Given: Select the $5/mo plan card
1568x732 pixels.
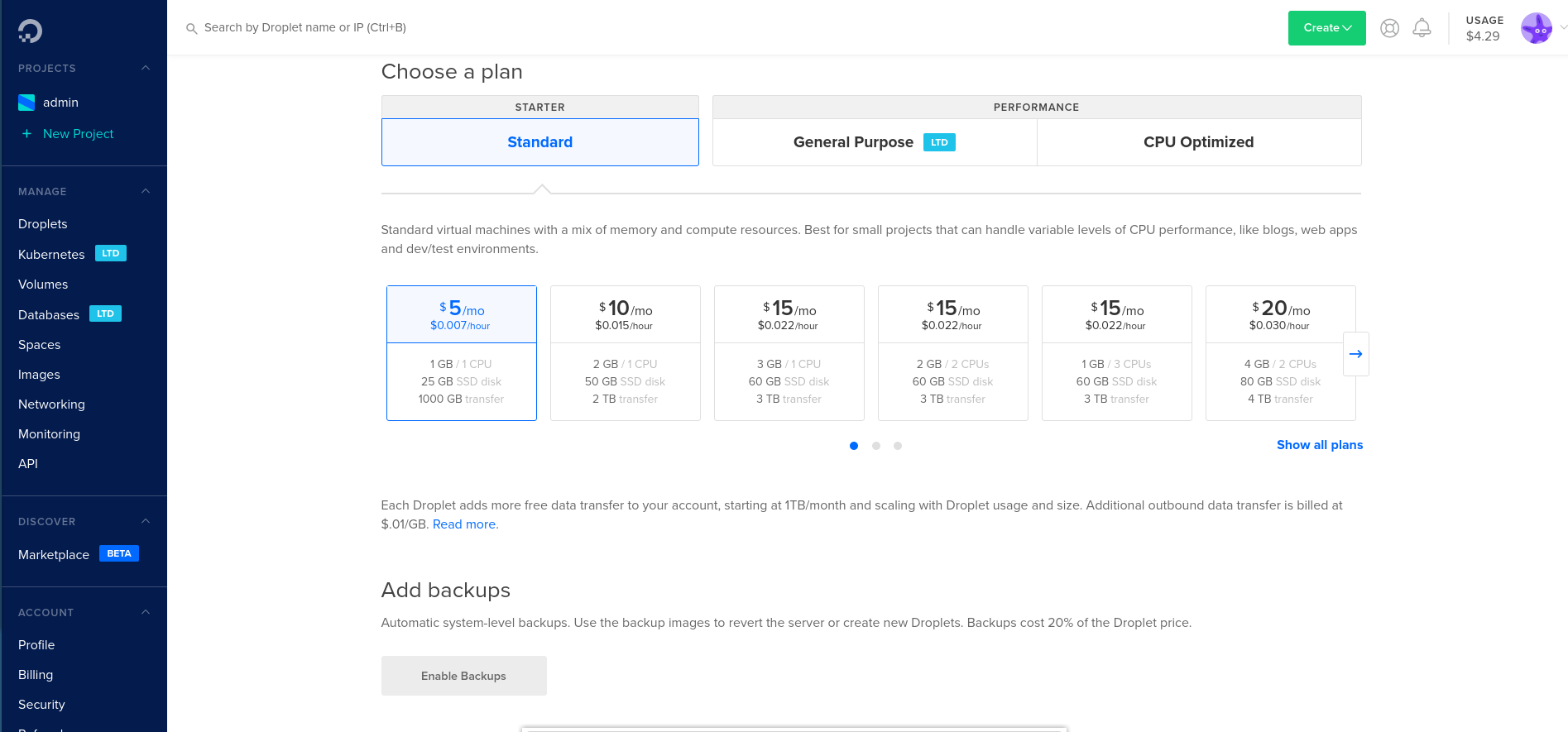Looking at the screenshot, I should [x=462, y=353].
